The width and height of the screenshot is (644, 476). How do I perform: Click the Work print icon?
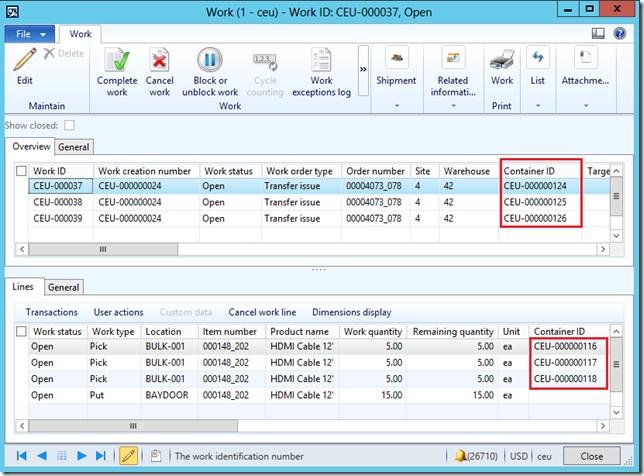501,62
